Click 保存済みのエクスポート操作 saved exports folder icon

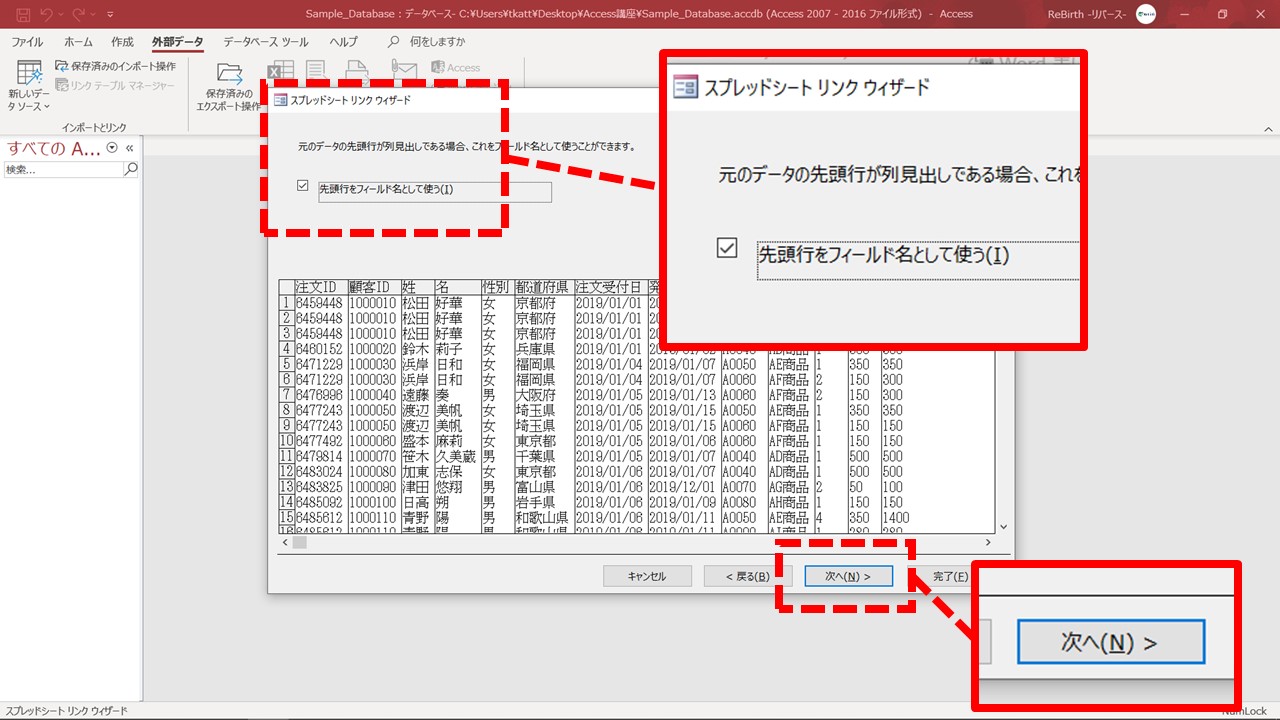coord(230,76)
